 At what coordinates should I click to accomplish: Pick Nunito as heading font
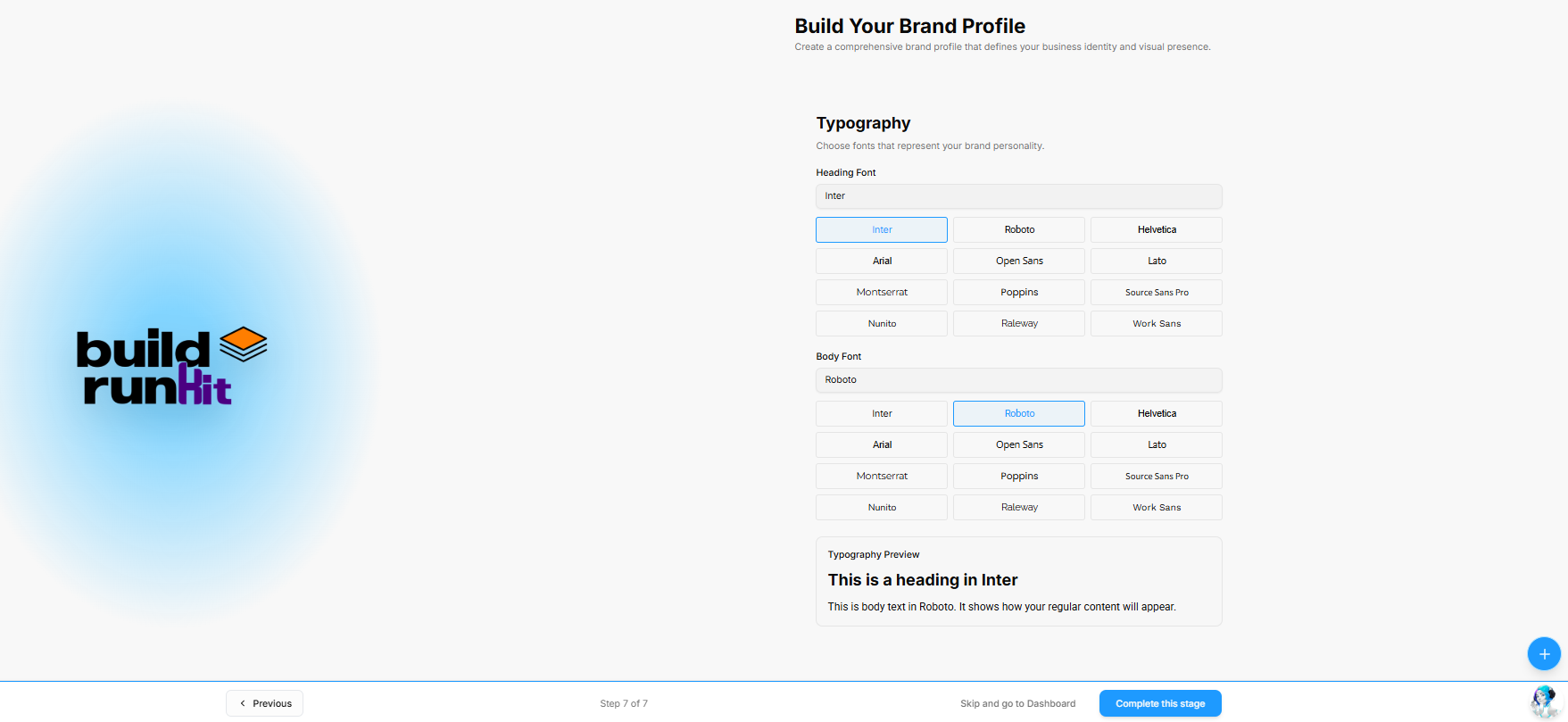pos(882,323)
